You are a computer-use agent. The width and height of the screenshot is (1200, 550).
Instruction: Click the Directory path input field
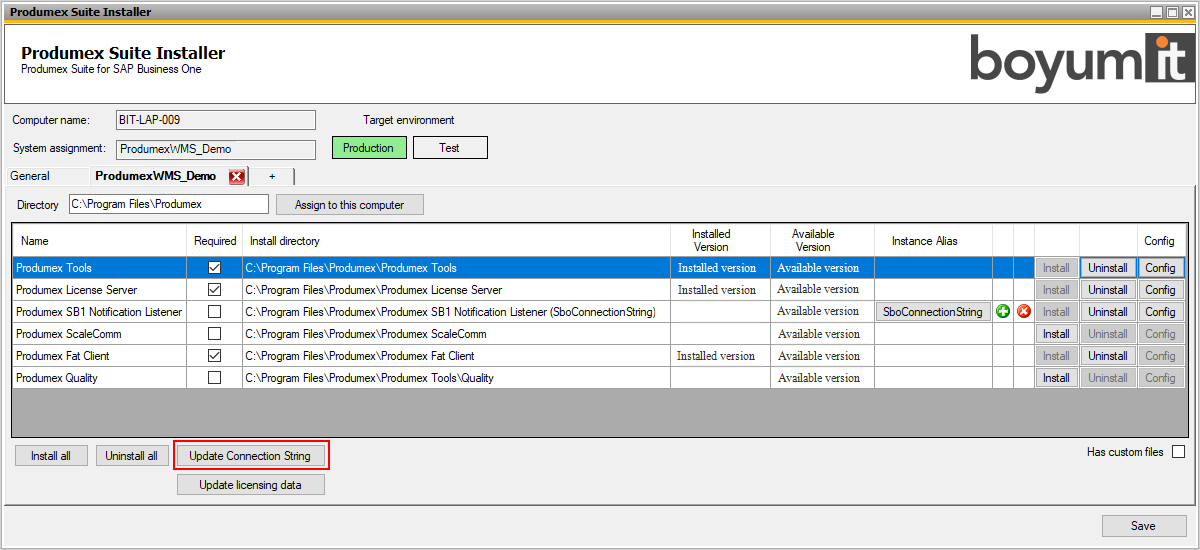click(x=168, y=204)
